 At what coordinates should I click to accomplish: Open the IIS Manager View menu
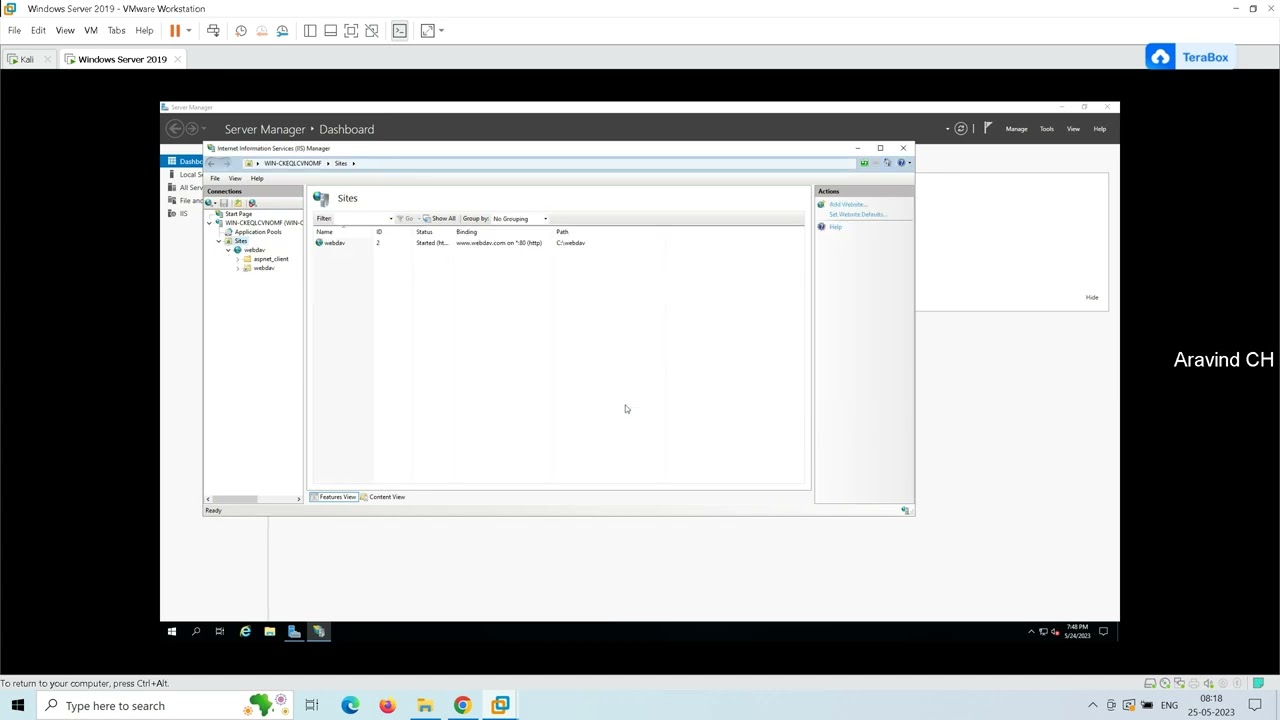235,178
